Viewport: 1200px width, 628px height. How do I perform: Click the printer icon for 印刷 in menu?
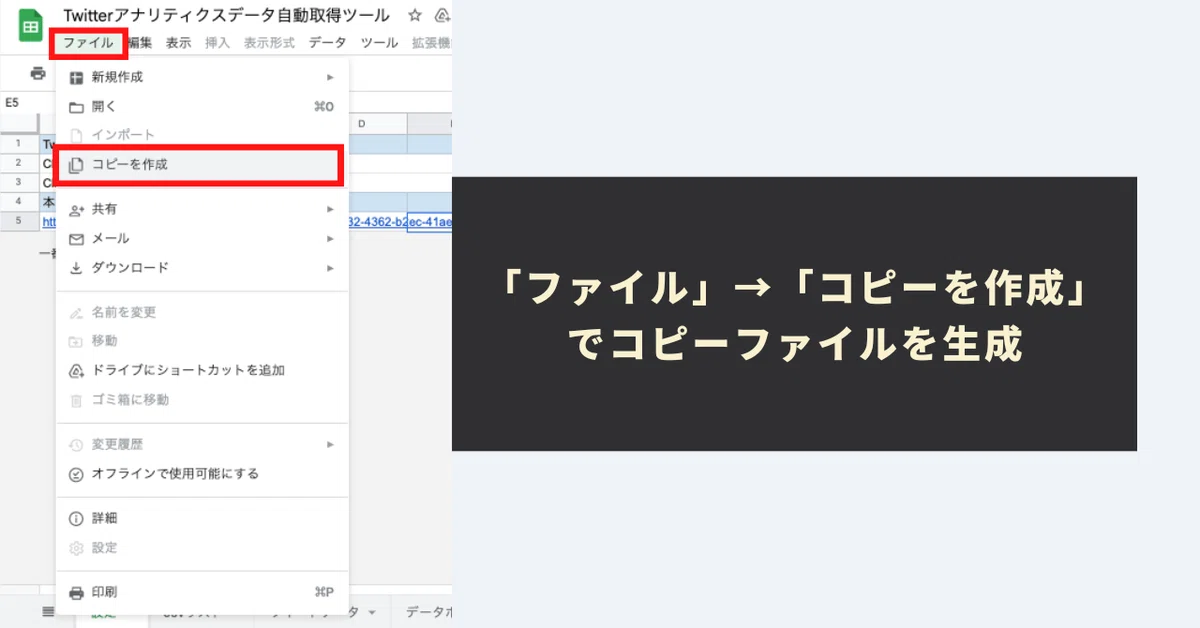click(76, 592)
